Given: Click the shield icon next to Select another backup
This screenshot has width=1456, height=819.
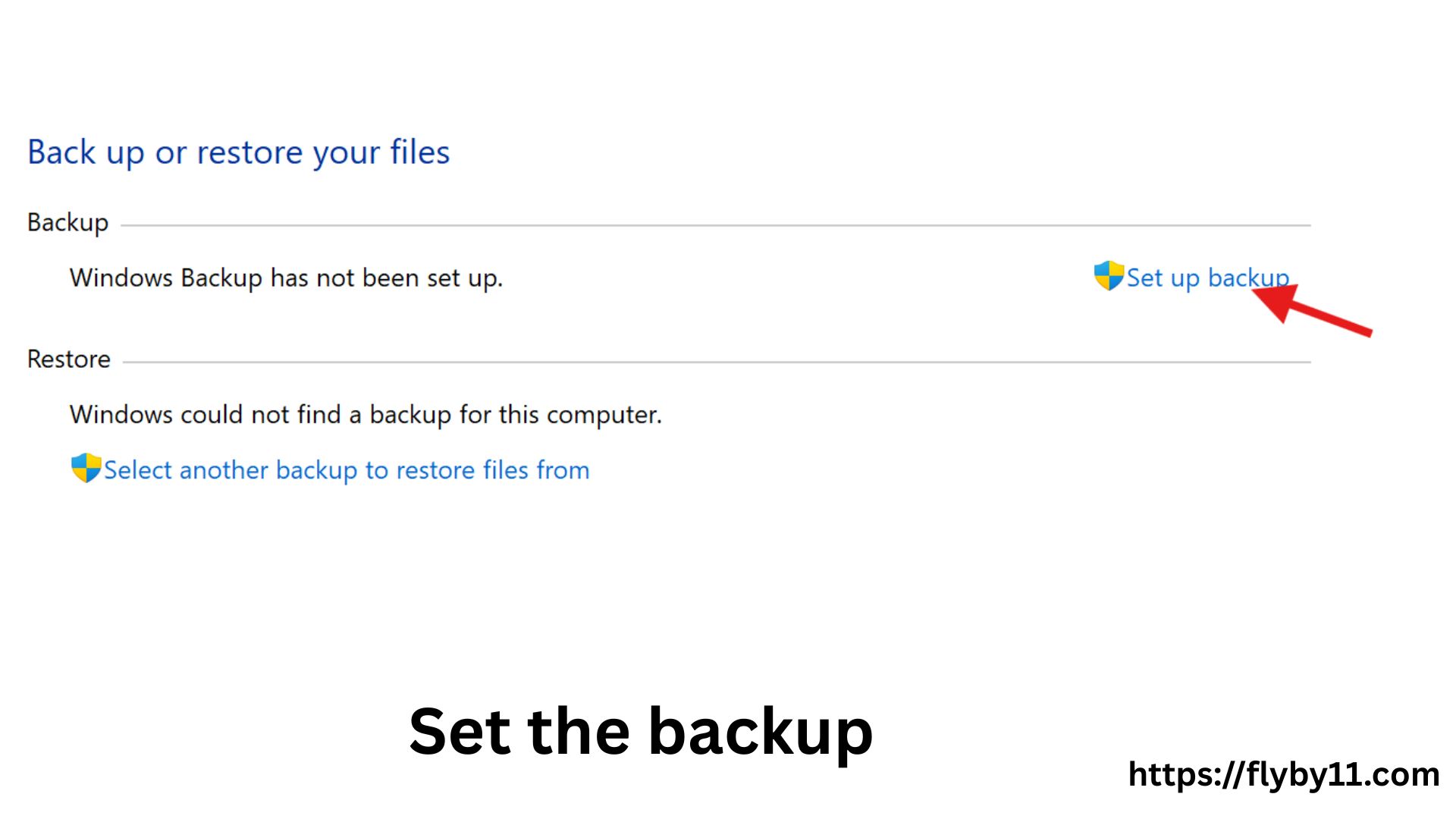Looking at the screenshot, I should [85, 469].
